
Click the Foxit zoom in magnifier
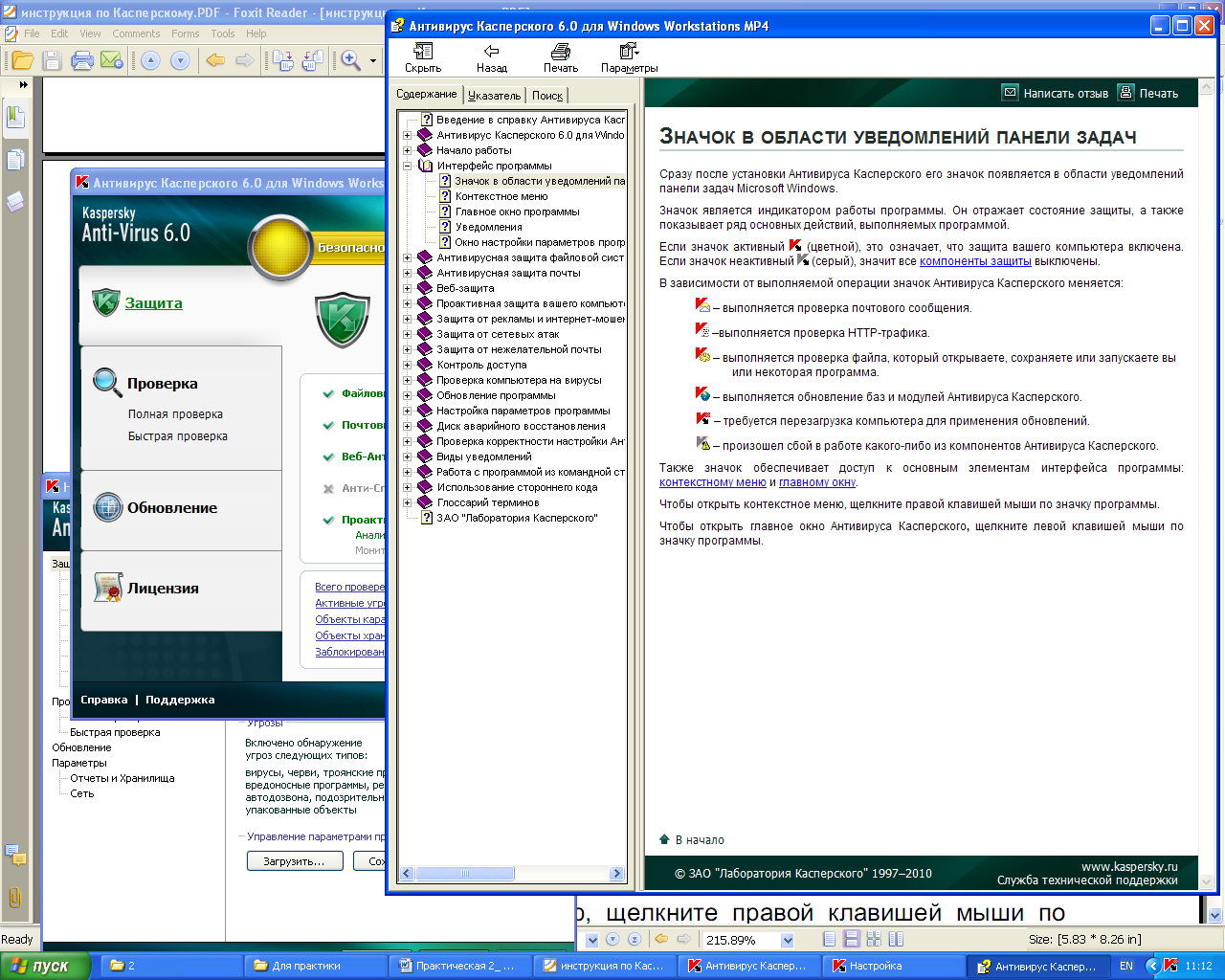tap(350, 60)
